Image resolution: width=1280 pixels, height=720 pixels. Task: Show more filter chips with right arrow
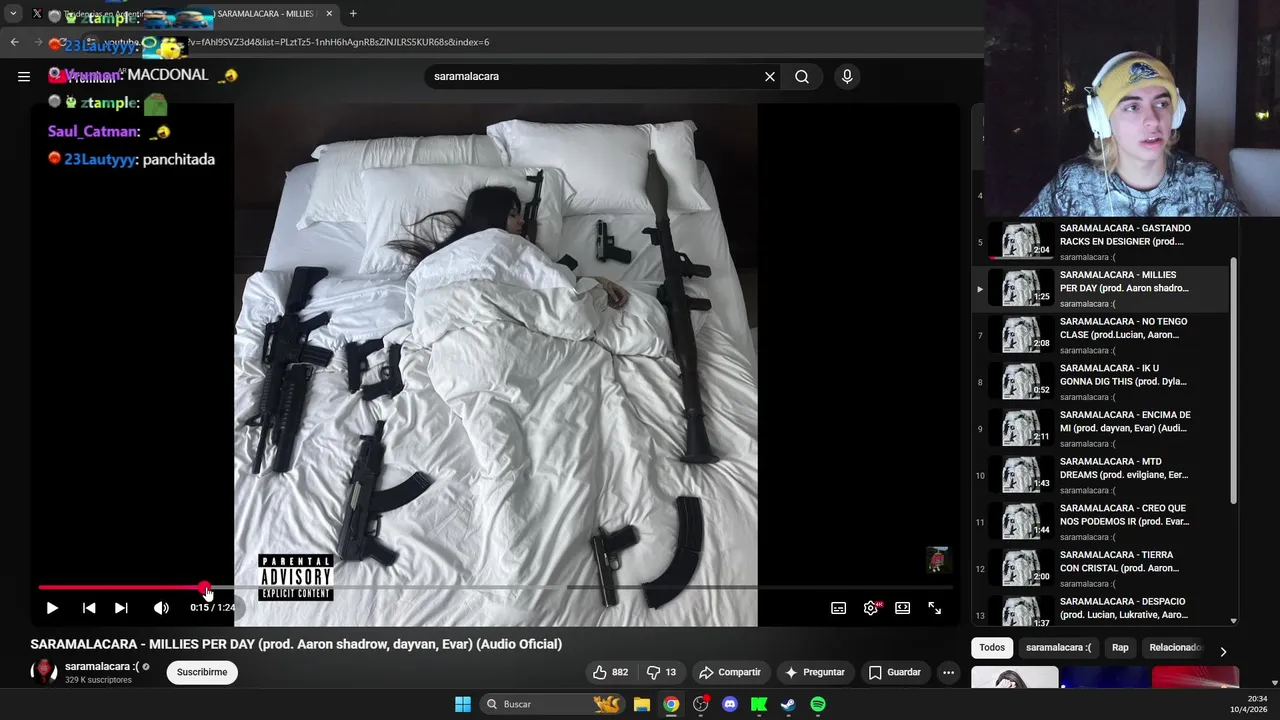(x=1223, y=651)
